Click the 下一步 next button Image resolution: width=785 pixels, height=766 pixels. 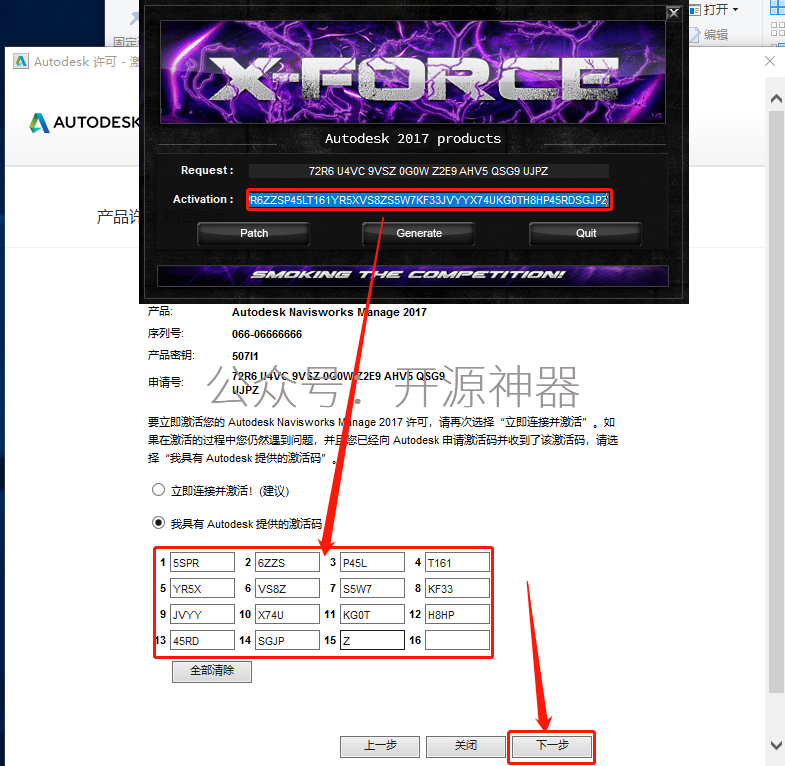tap(552, 746)
